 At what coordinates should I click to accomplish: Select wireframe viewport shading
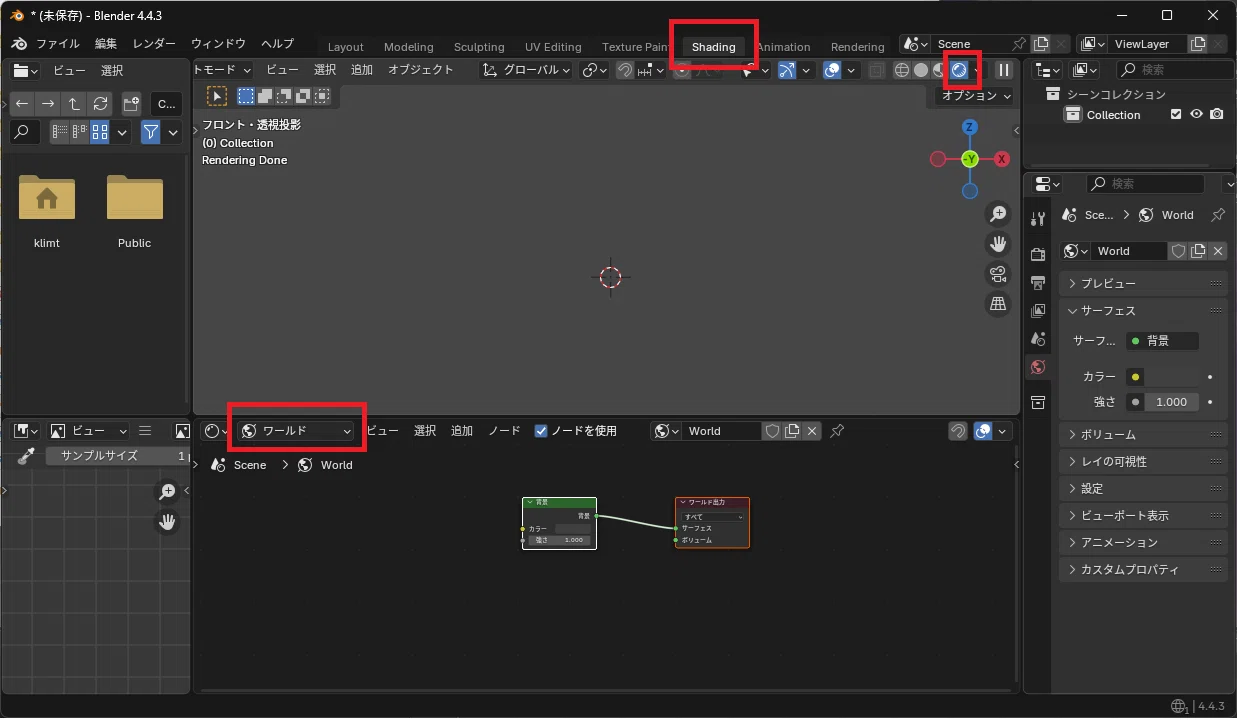coord(901,70)
